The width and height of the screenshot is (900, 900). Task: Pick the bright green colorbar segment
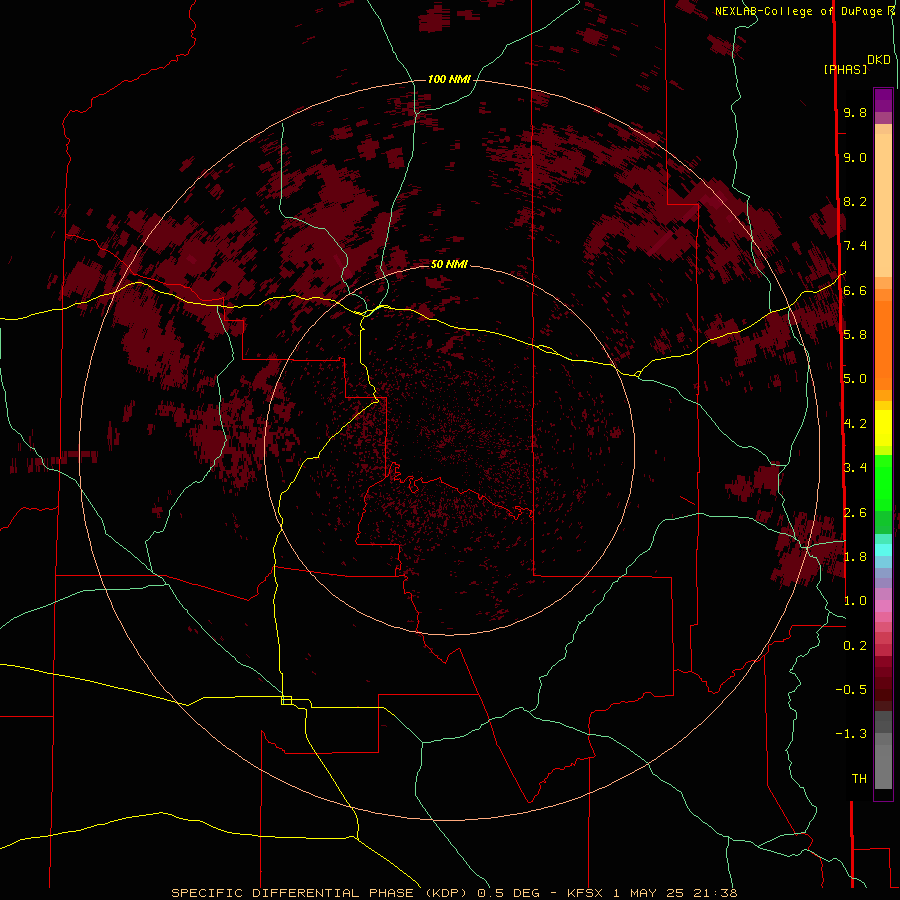click(x=883, y=483)
